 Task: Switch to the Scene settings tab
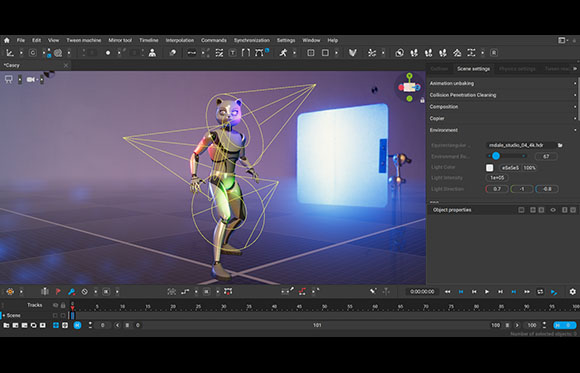coord(473,69)
